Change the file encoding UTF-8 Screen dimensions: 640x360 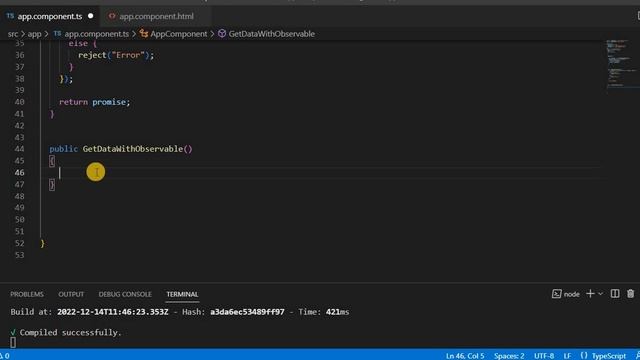(544, 356)
